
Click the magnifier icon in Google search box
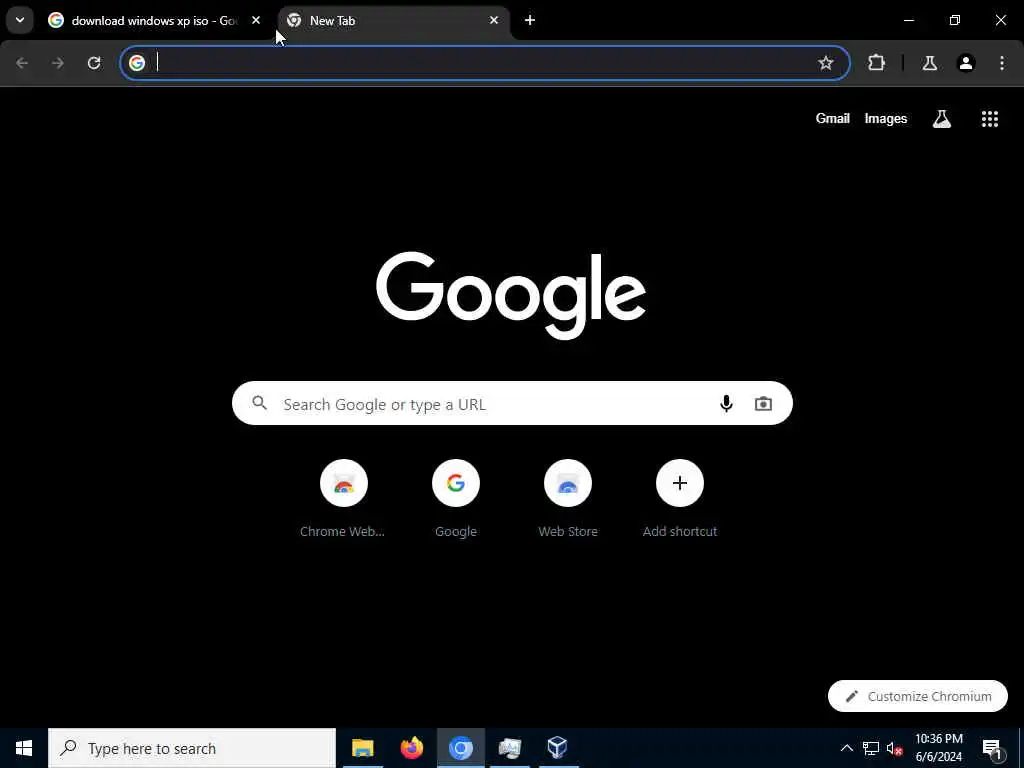[259, 403]
